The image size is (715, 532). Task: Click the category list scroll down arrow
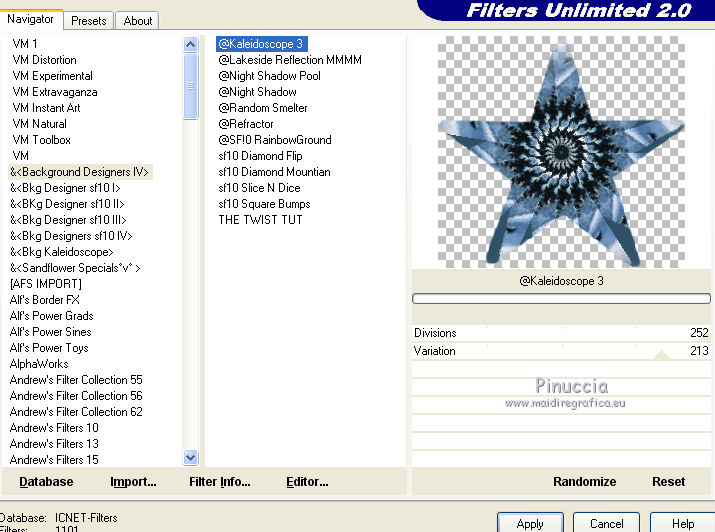191,457
